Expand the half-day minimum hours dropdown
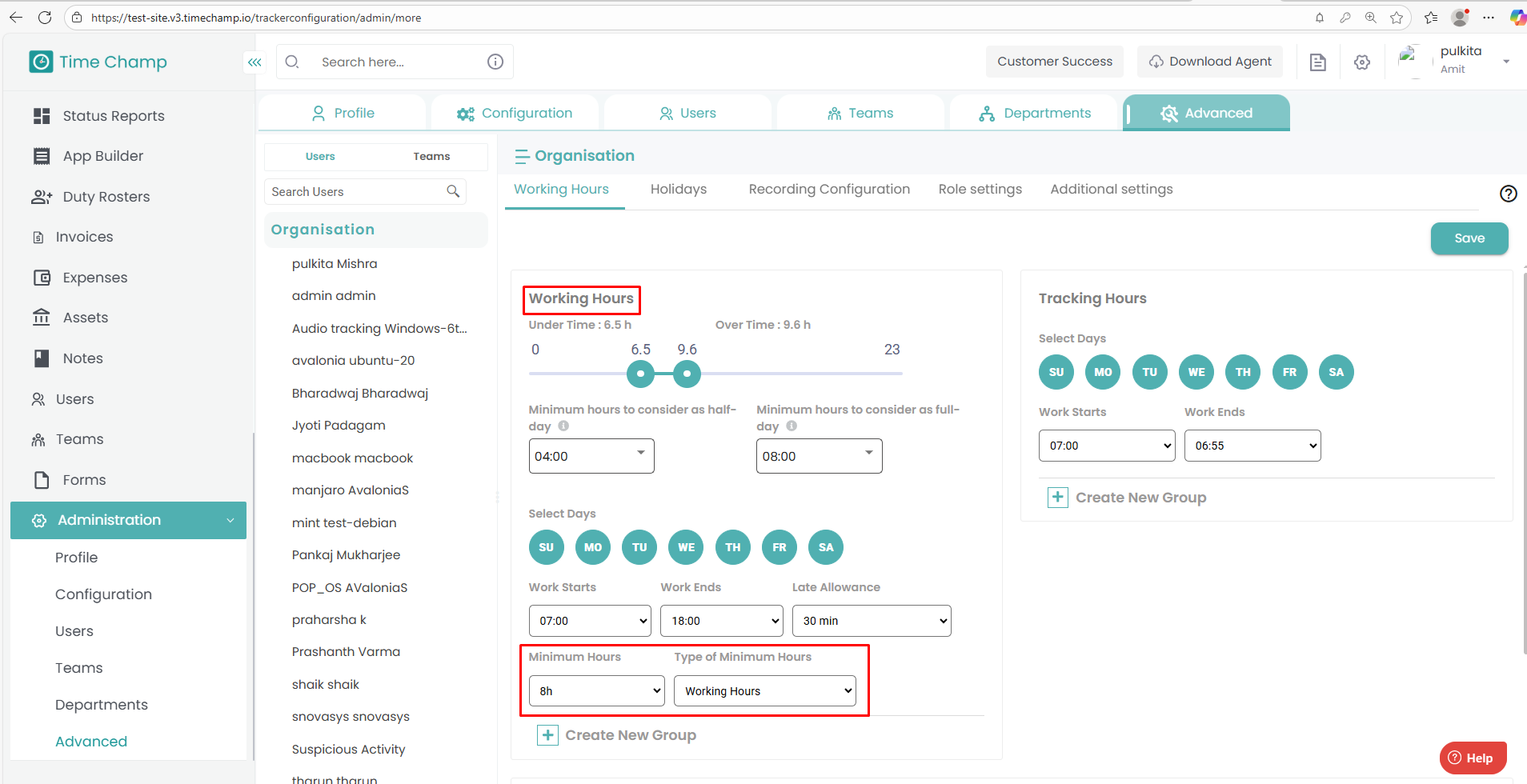Viewport: 1527px width, 784px height. click(x=591, y=456)
